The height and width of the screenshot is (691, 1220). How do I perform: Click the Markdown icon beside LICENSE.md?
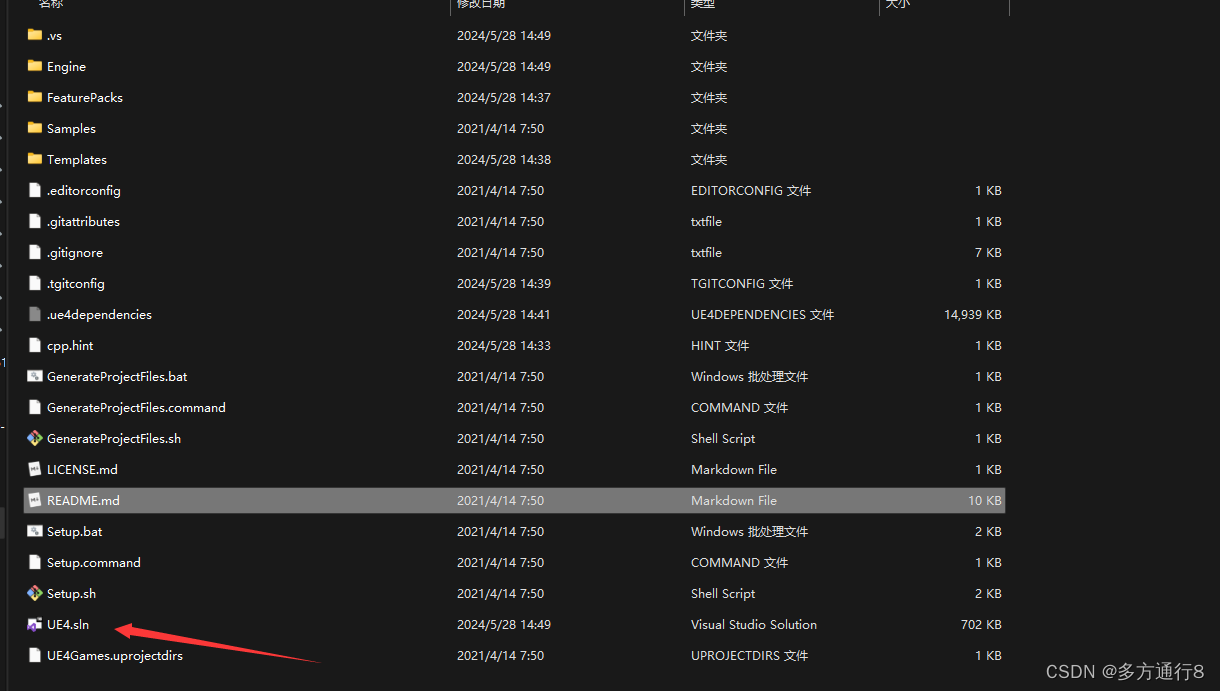pos(35,469)
